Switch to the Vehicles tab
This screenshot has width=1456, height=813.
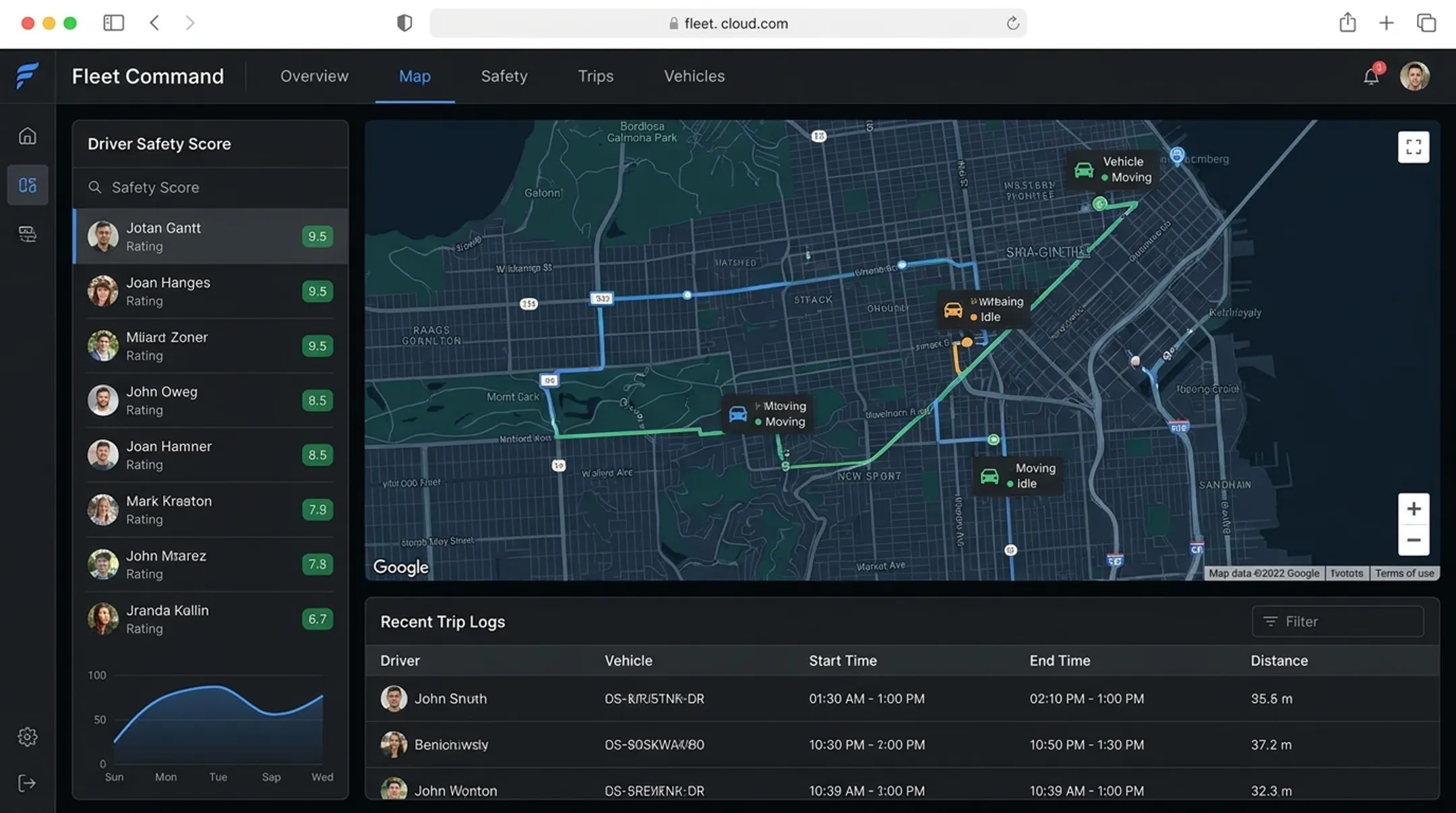694,76
